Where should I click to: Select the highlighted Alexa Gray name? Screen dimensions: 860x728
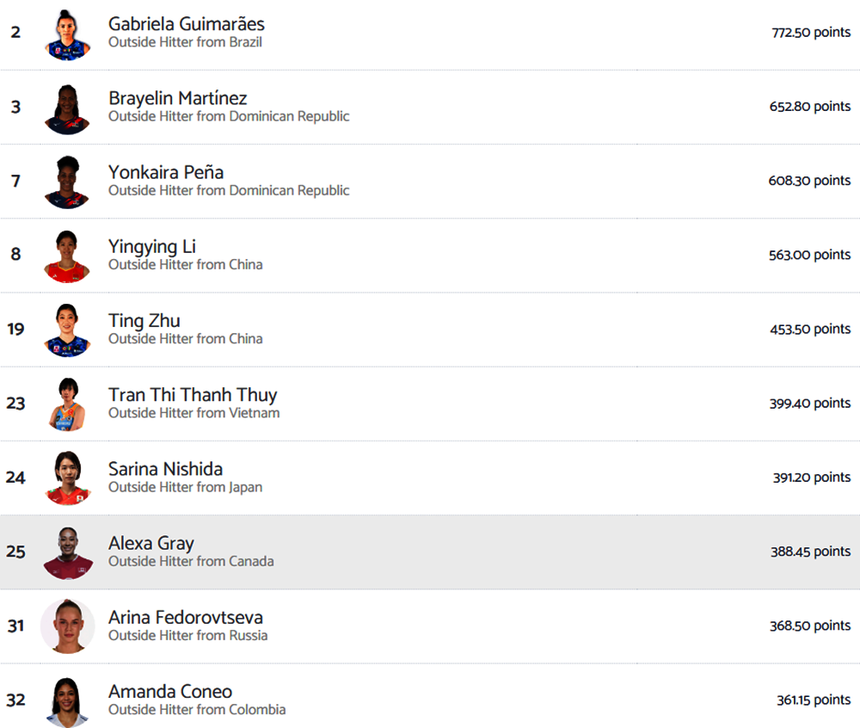coord(151,543)
